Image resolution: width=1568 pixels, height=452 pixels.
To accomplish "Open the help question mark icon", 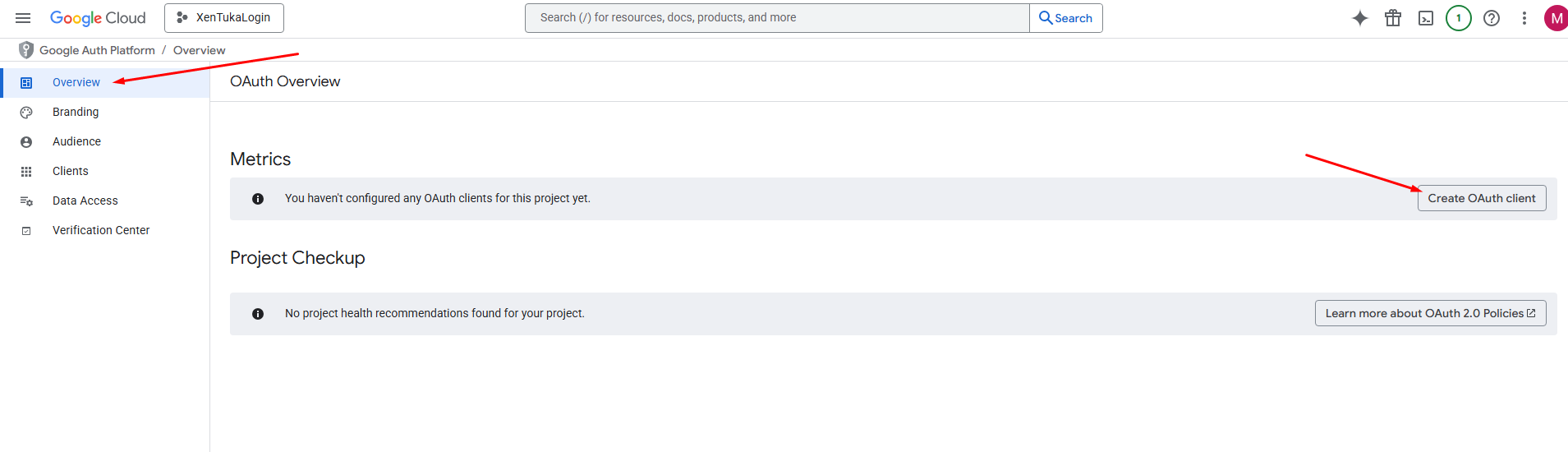I will click(x=1492, y=18).
